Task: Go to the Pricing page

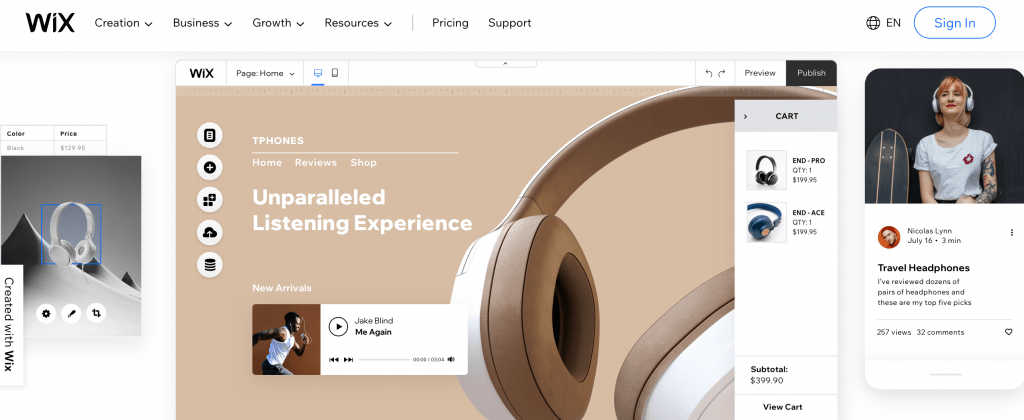Action: coord(450,23)
